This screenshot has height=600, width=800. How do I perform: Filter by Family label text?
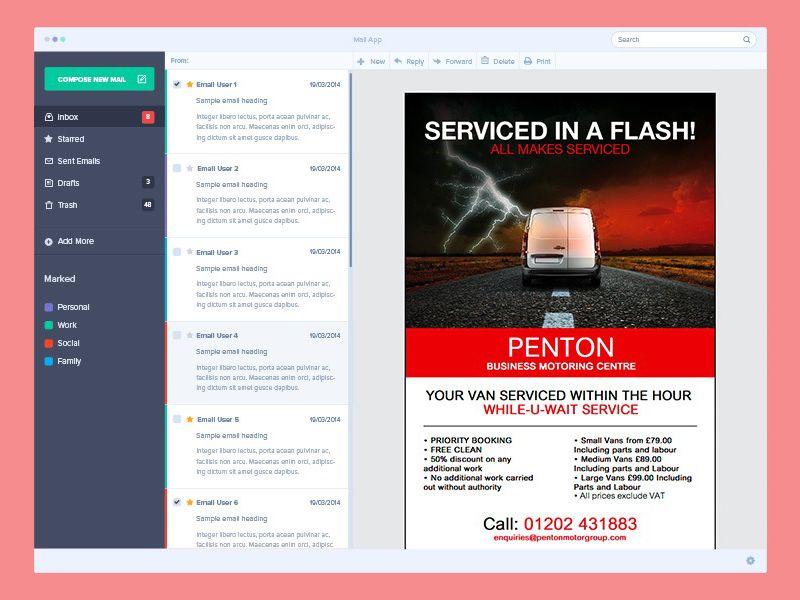click(x=69, y=361)
